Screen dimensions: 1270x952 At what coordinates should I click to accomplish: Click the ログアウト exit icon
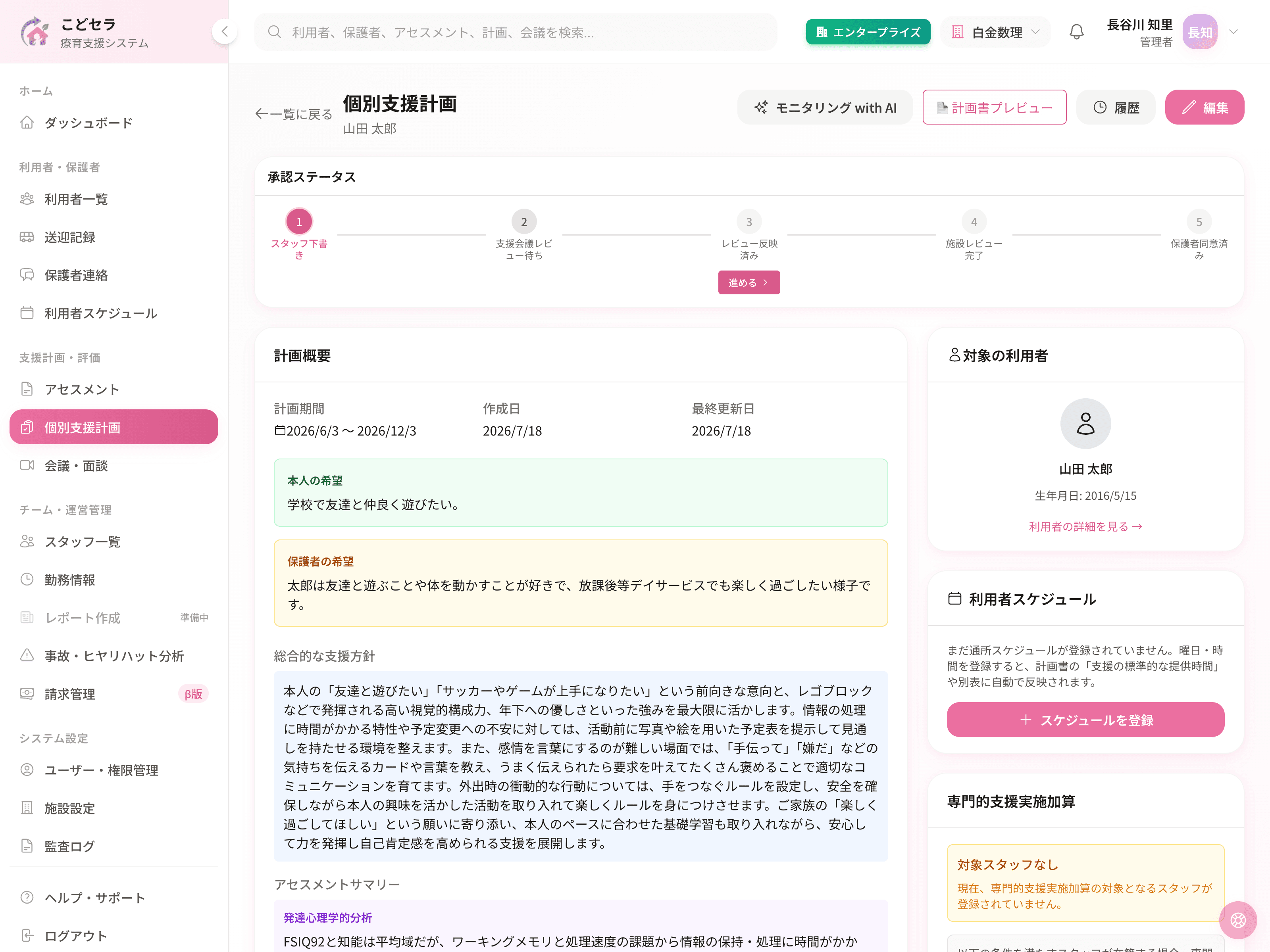coord(27,936)
